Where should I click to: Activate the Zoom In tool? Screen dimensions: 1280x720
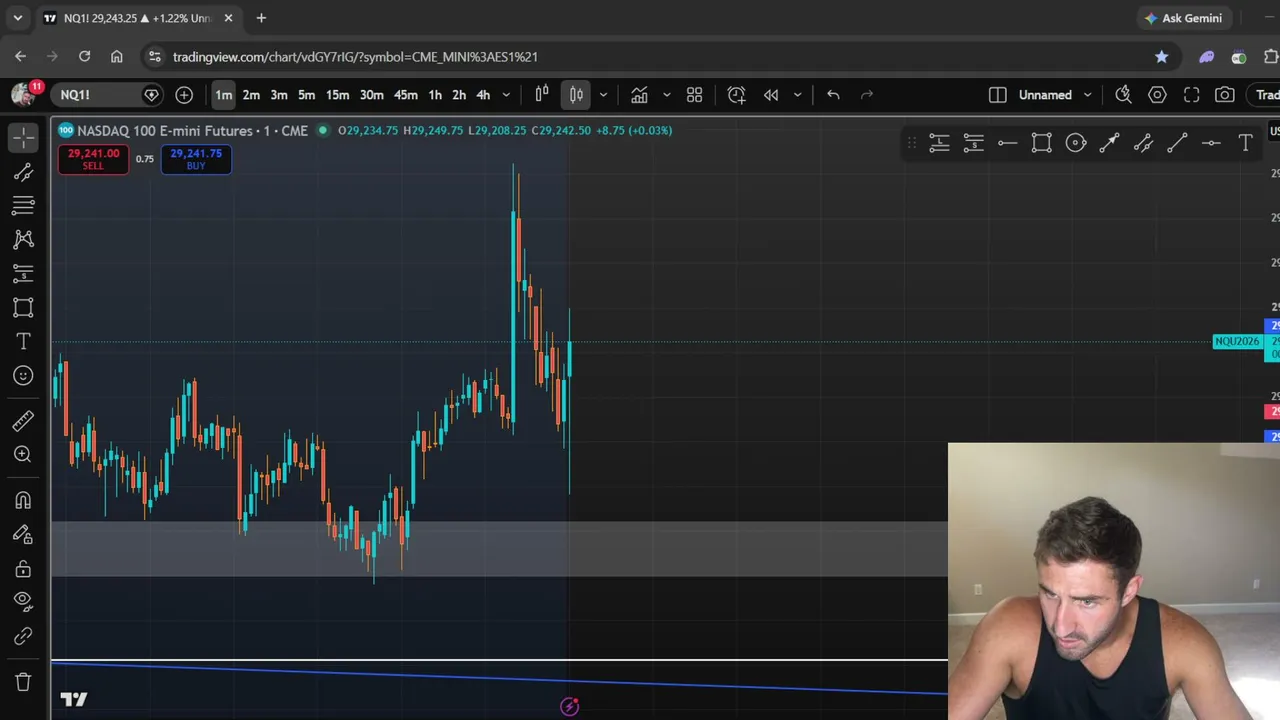tap(23, 454)
